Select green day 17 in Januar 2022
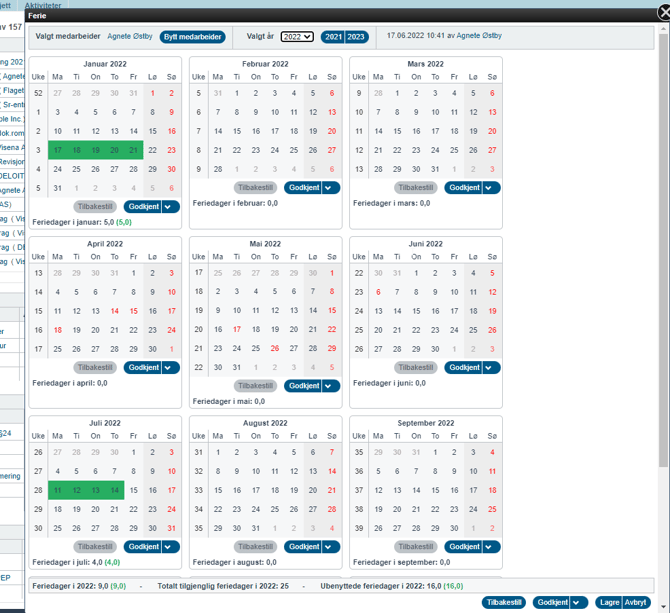 58,149
